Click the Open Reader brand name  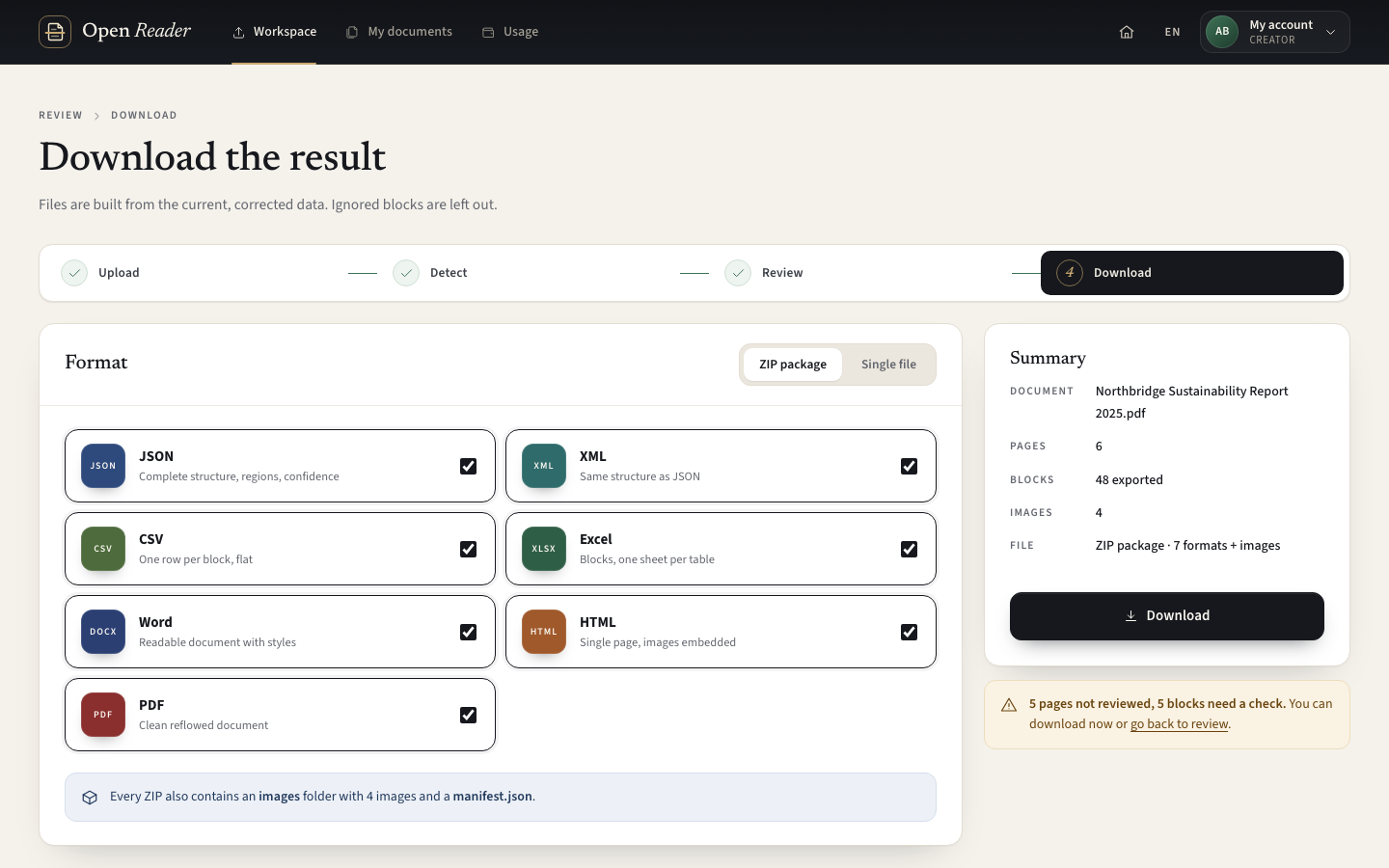coord(137,31)
